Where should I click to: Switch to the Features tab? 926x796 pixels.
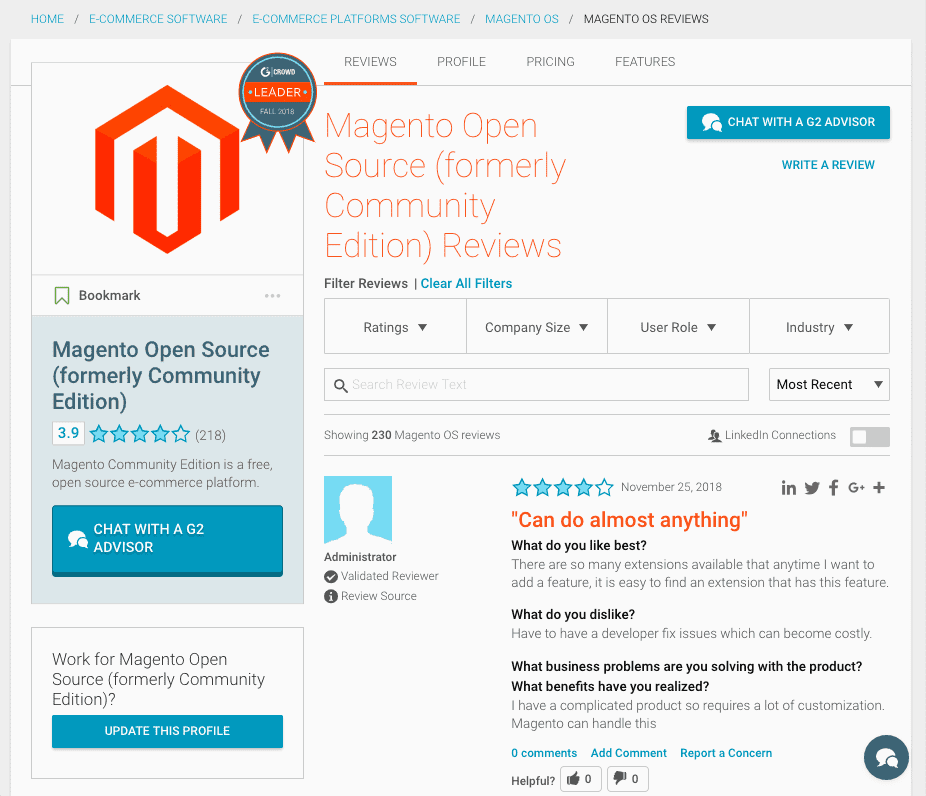point(645,62)
